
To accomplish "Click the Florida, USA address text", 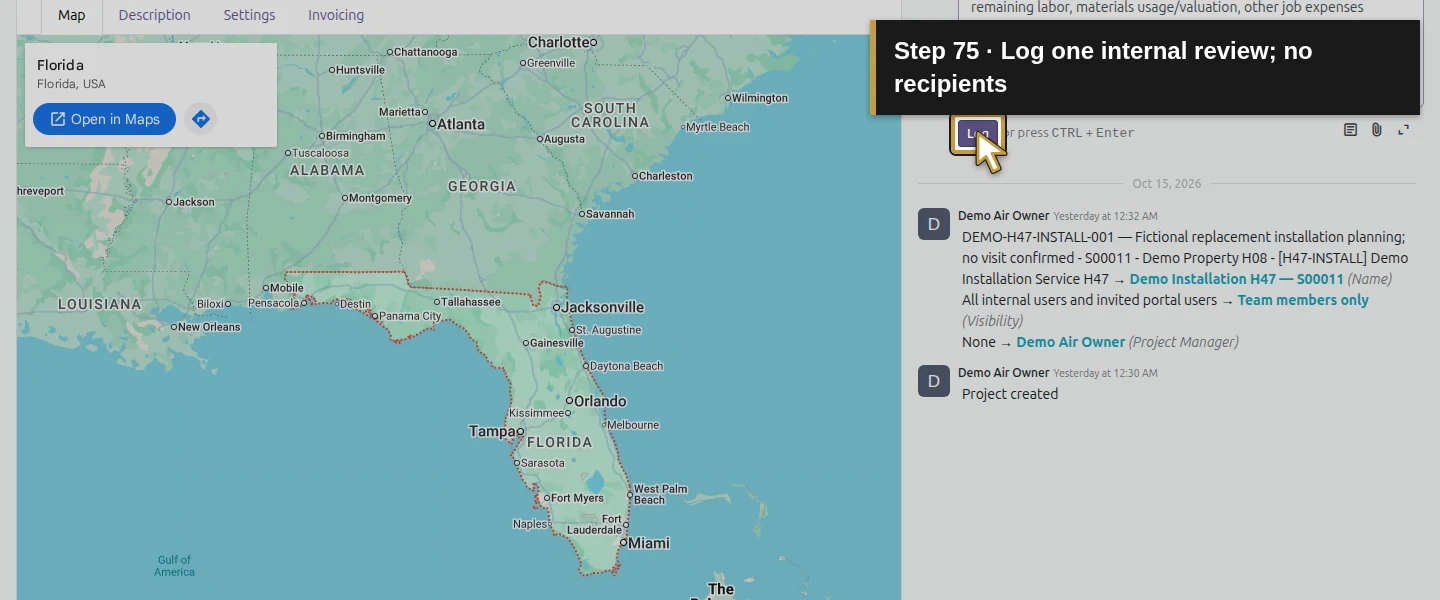I will (x=71, y=84).
